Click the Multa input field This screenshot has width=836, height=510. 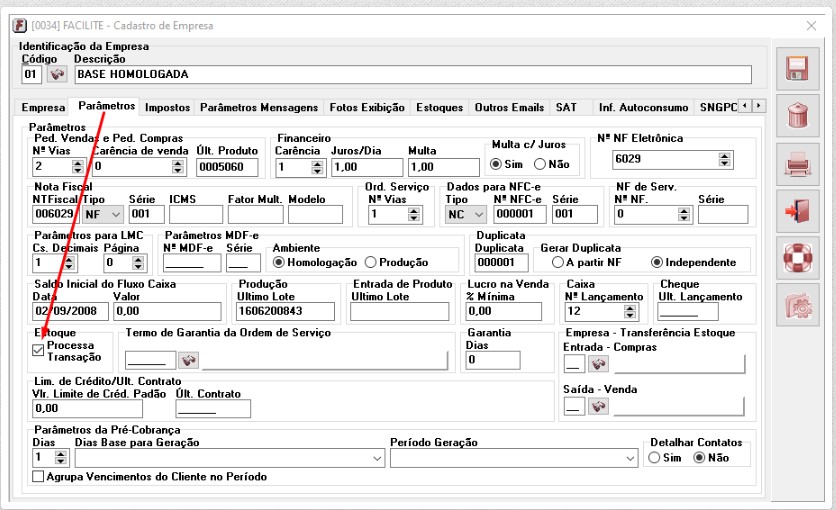(x=444, y=167)
